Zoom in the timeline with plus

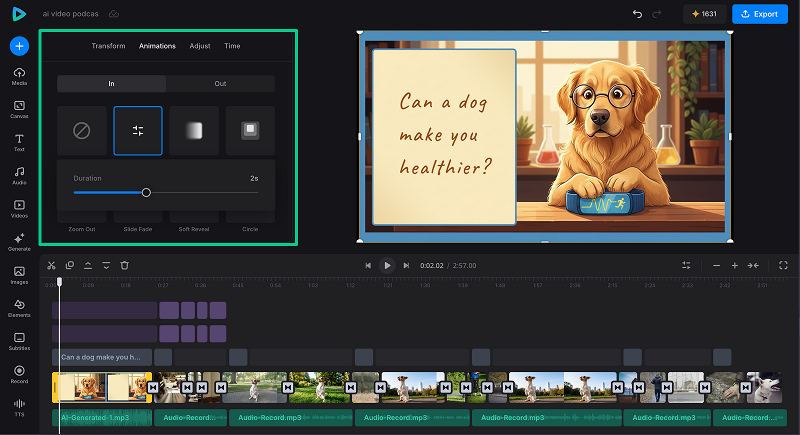[x=735, y=265]
